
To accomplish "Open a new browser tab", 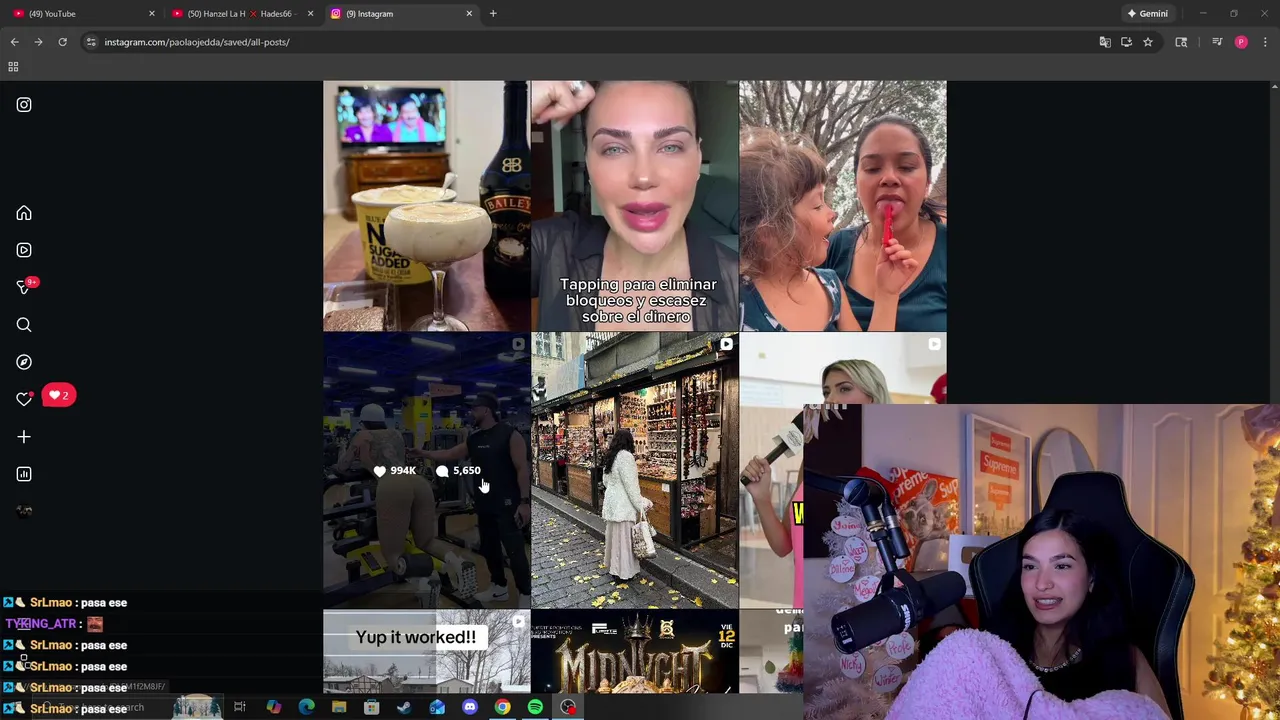I will (493, 14).
